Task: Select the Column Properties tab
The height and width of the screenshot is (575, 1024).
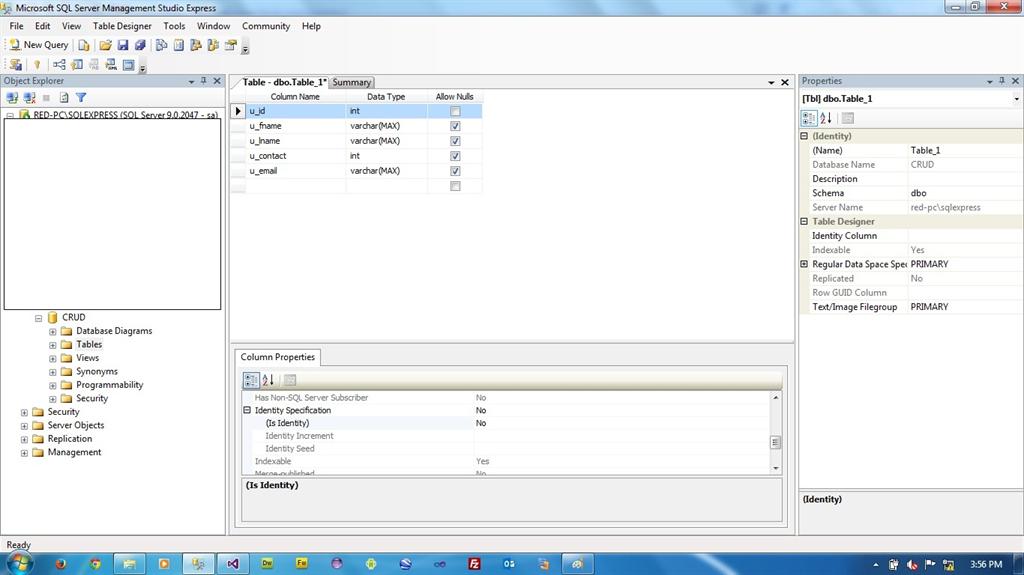Action: click(x=278, y=357)
